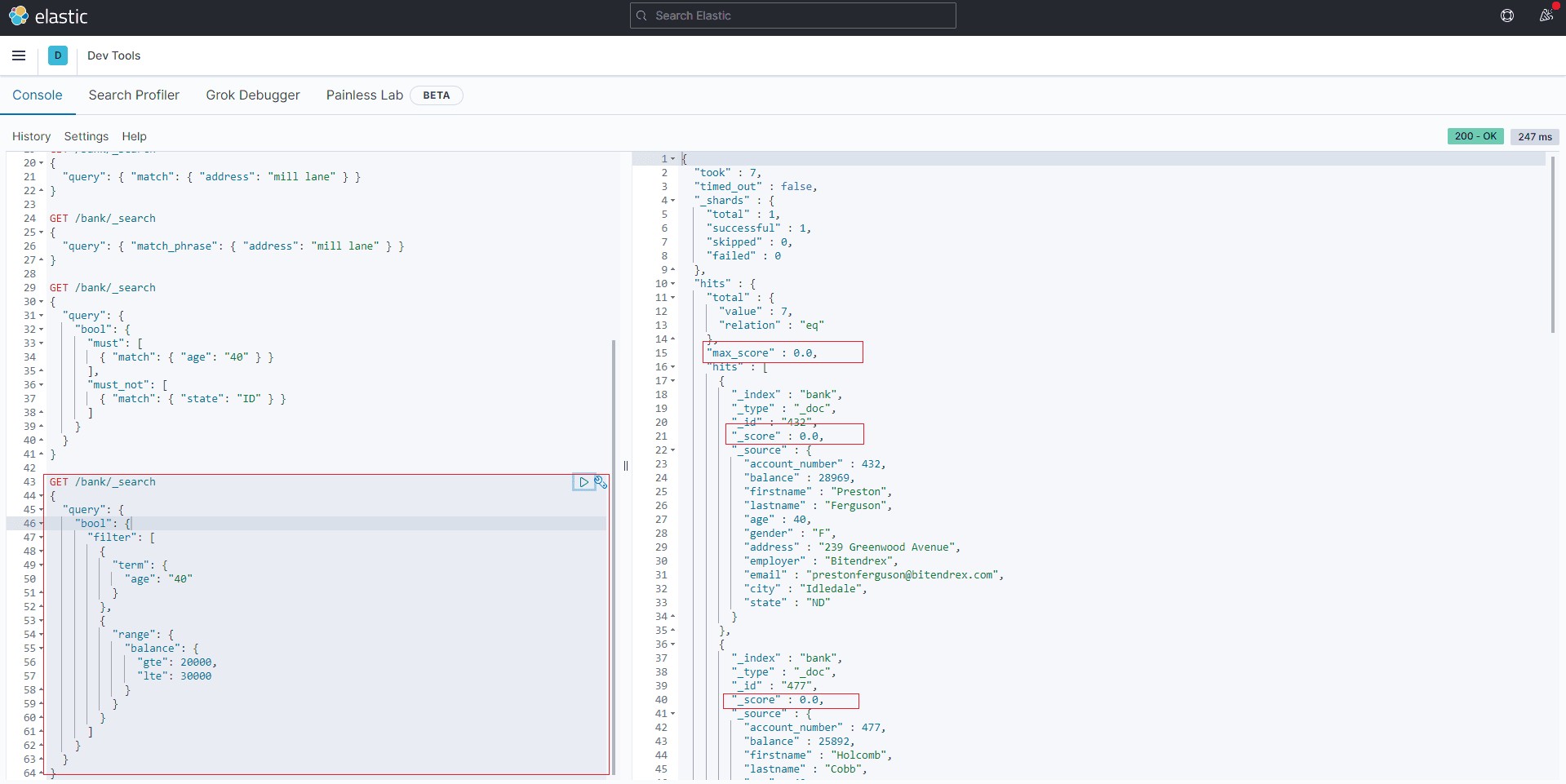The height and width of the screenshot is (784, 1566).
Task: Click the D space avatar icon
Action: (58, 55)
